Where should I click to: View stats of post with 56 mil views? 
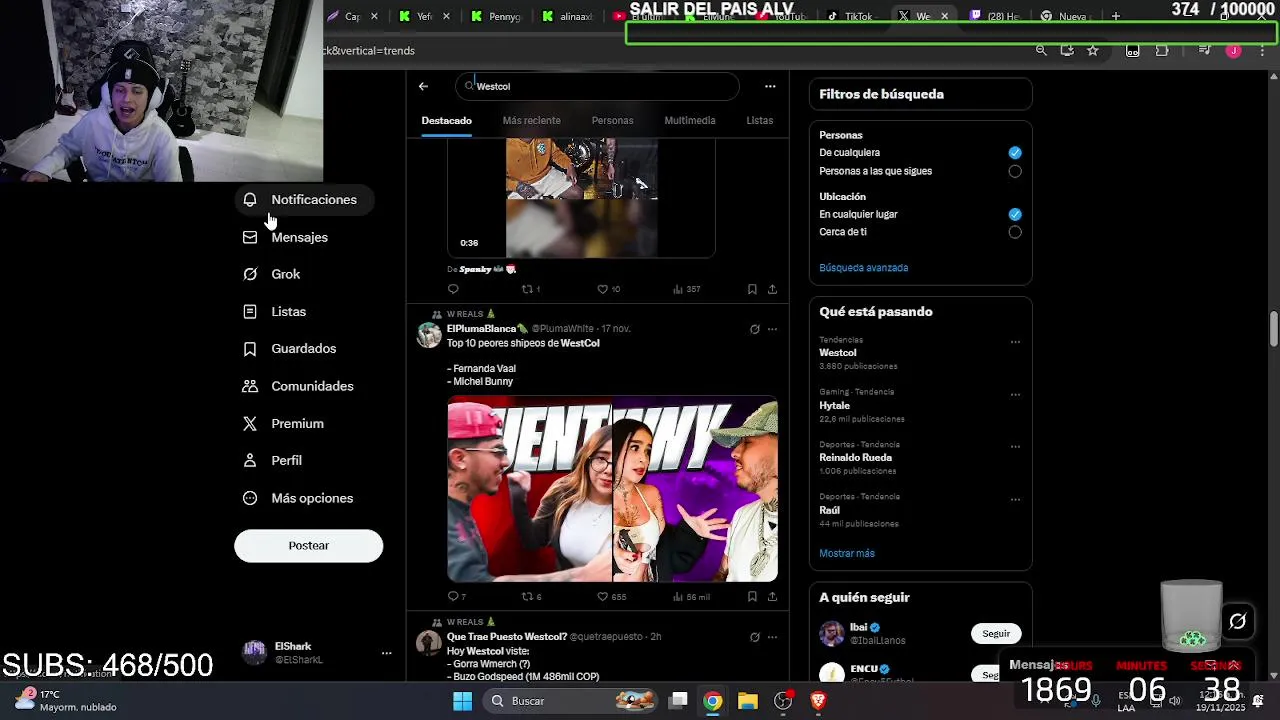pos(691,597)
